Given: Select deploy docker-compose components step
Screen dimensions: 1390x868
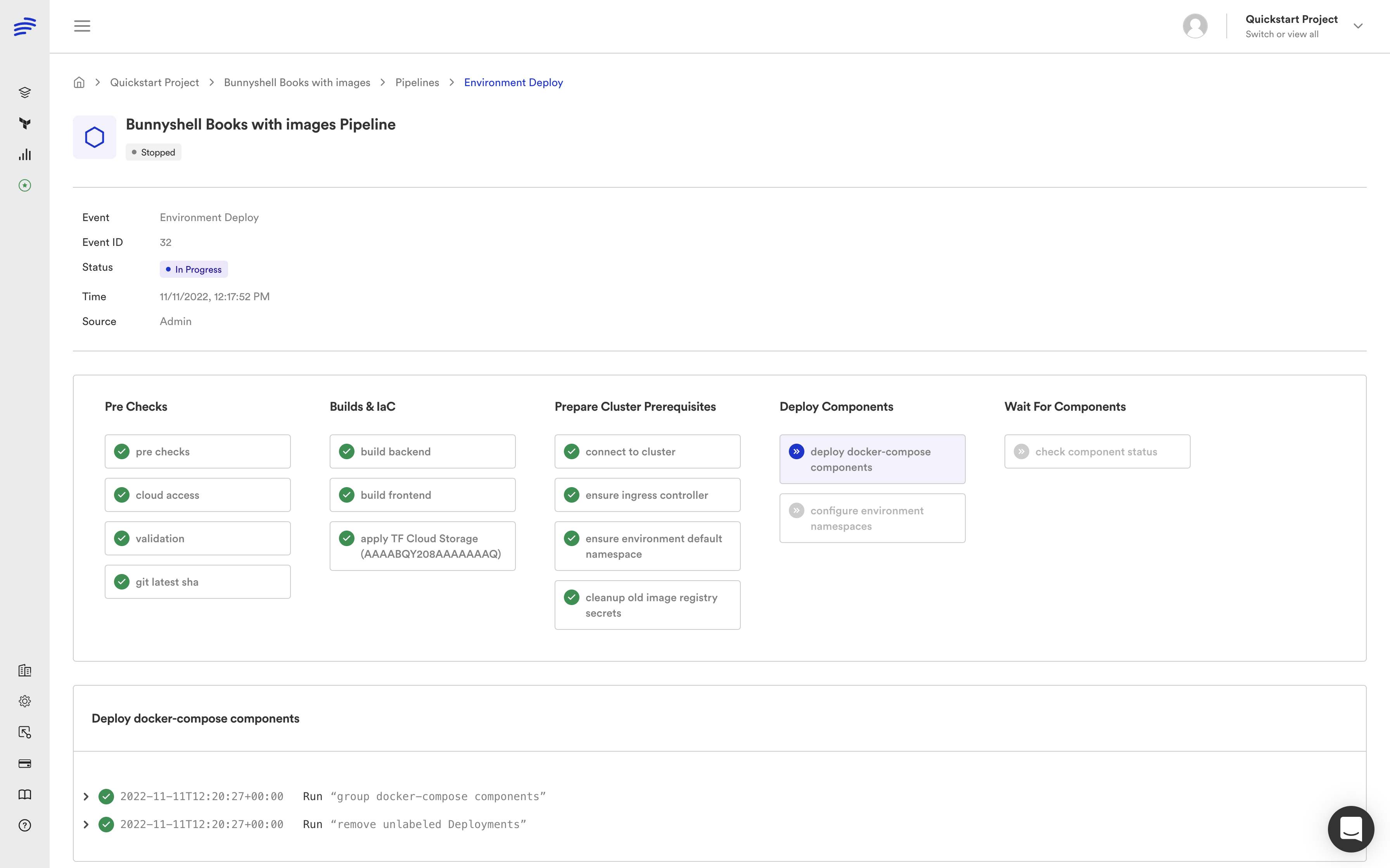Looking at the screenshot, I should (x=872, y=459).
